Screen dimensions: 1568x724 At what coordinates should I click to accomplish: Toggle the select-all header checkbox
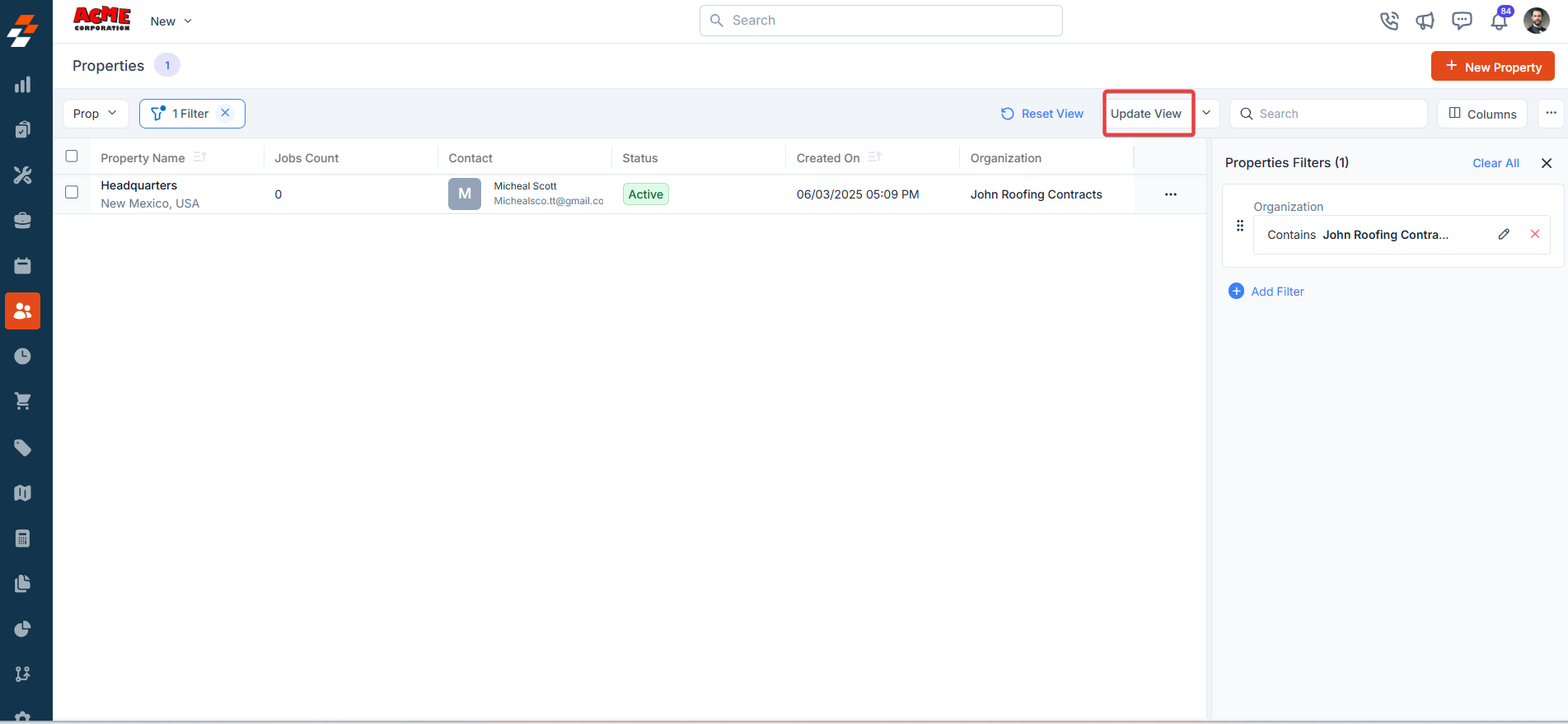pyautogui.click(x=72, y=156)
